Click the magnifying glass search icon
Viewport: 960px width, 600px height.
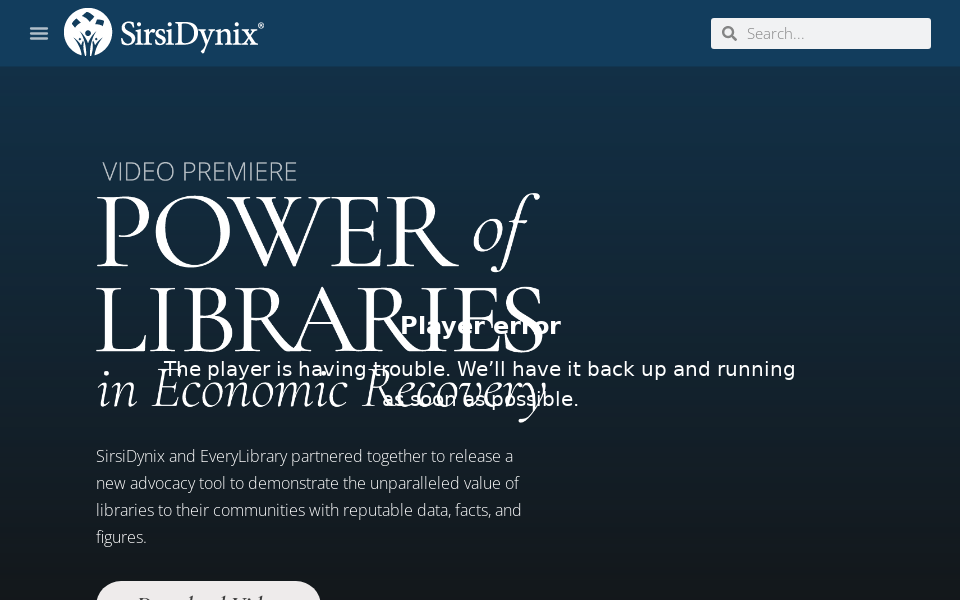coord(729,33)
